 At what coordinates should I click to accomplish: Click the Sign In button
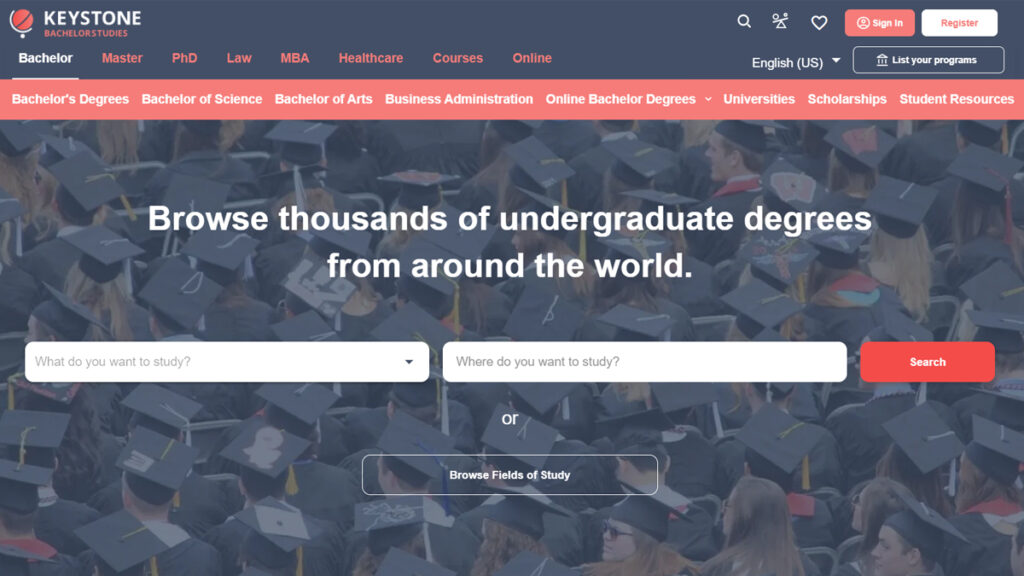tap(879, 23)
